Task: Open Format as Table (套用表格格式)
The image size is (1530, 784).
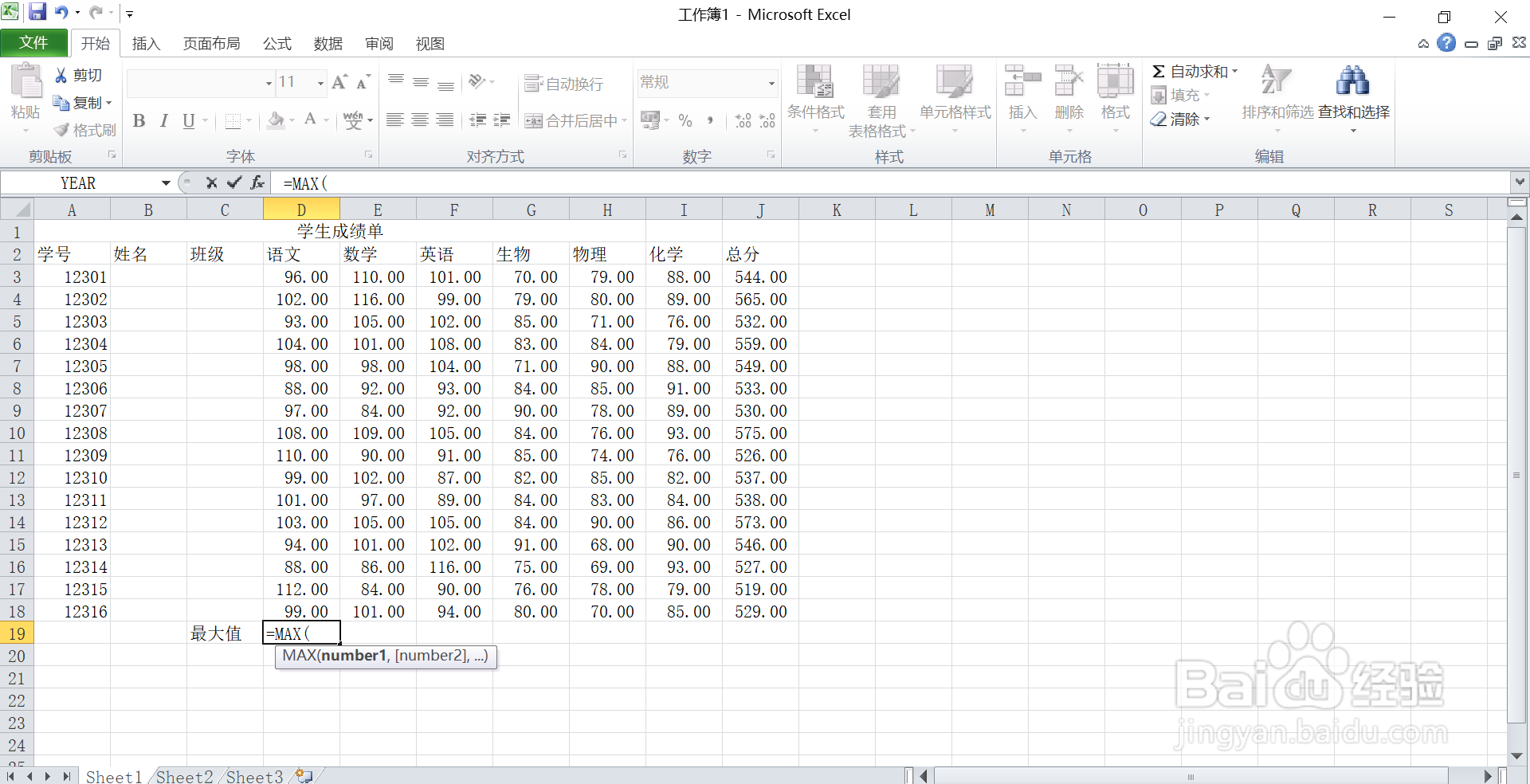Action: click(x=881, y=100)
